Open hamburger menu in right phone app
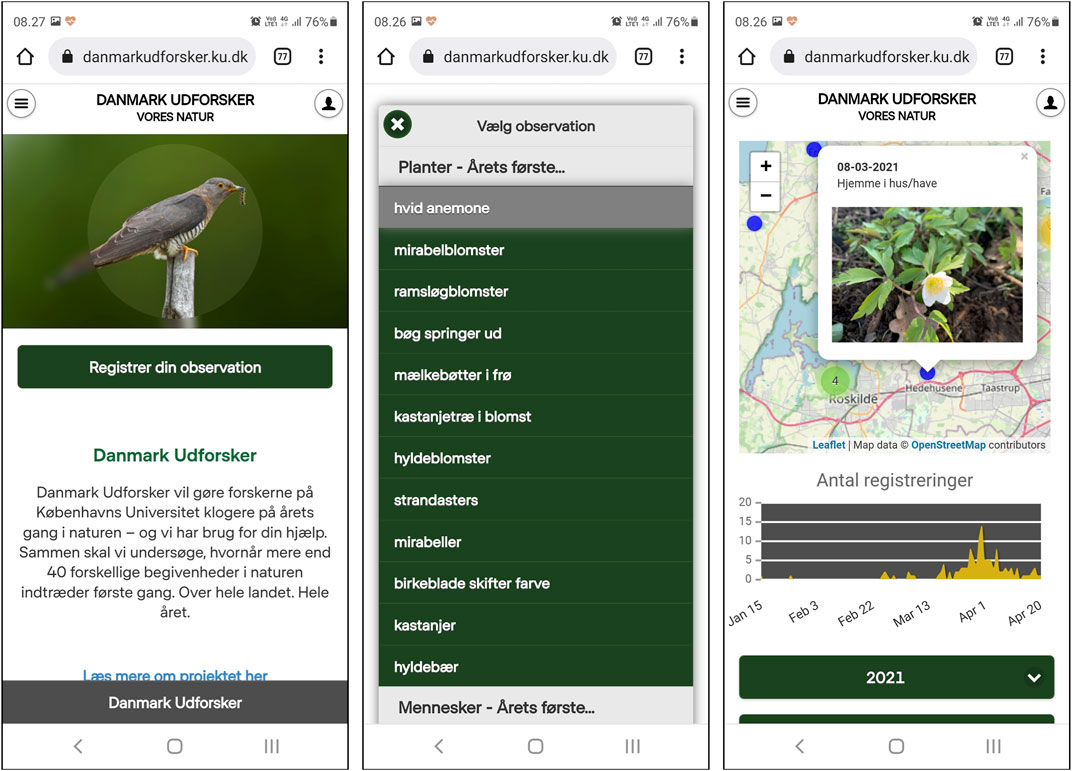Viewport: 1072px width, 771px height. (743, 103)
